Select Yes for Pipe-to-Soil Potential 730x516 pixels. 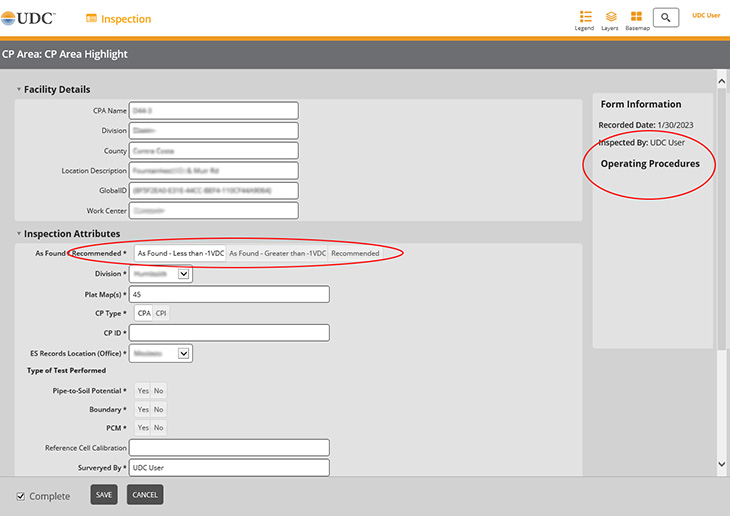pos(142,390)
